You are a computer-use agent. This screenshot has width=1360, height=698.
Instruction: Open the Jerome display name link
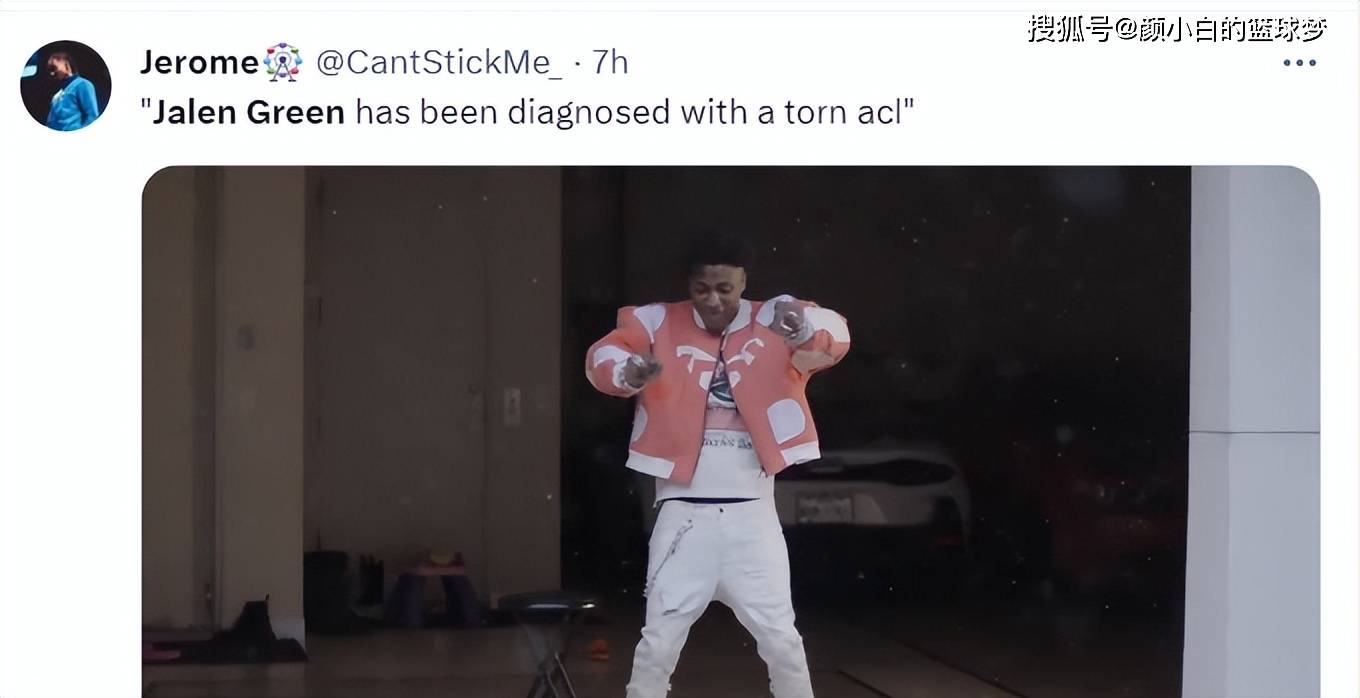click(199, 62)
